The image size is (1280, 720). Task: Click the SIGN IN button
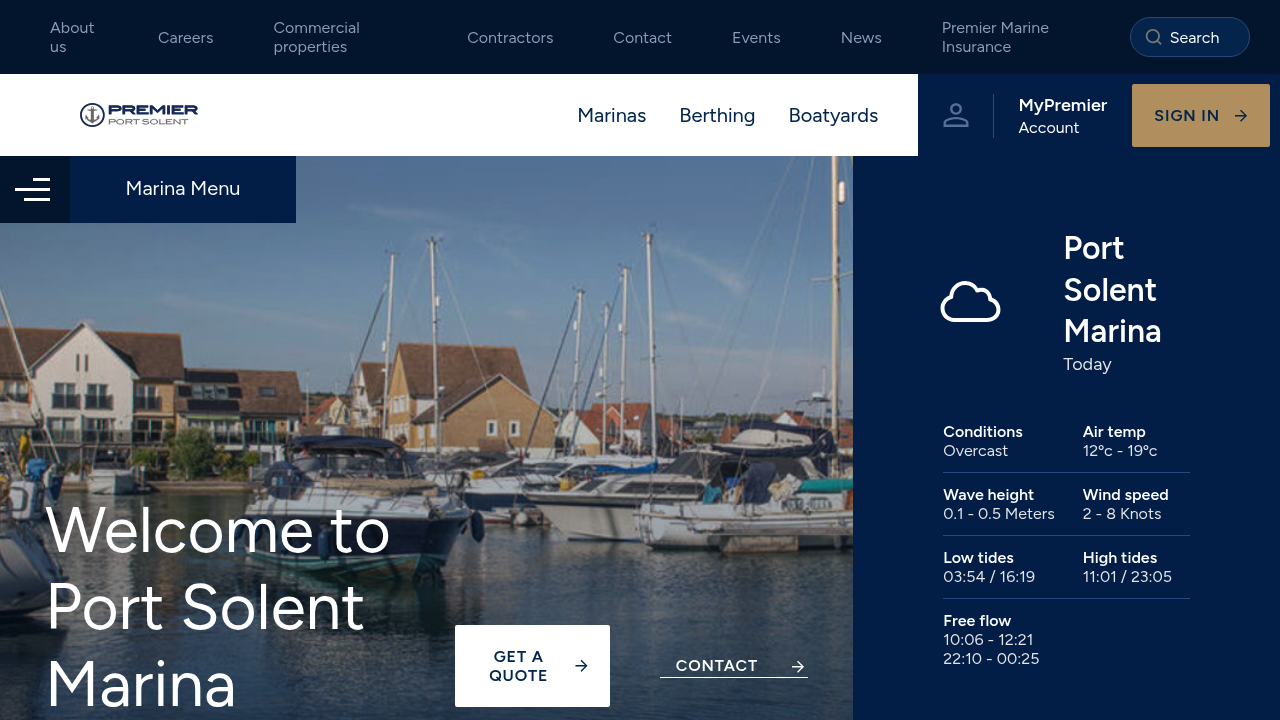1201,116
